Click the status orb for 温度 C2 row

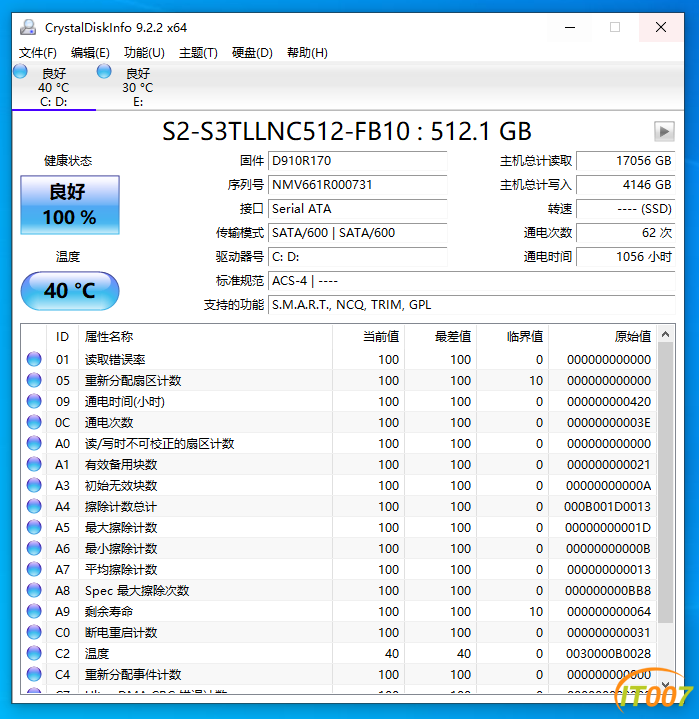click(34, 653)
